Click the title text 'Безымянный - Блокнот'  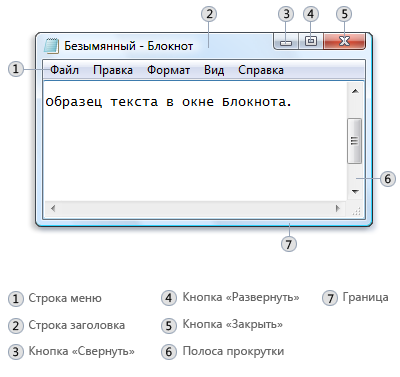pyautogui.click(x=128, y=46)
